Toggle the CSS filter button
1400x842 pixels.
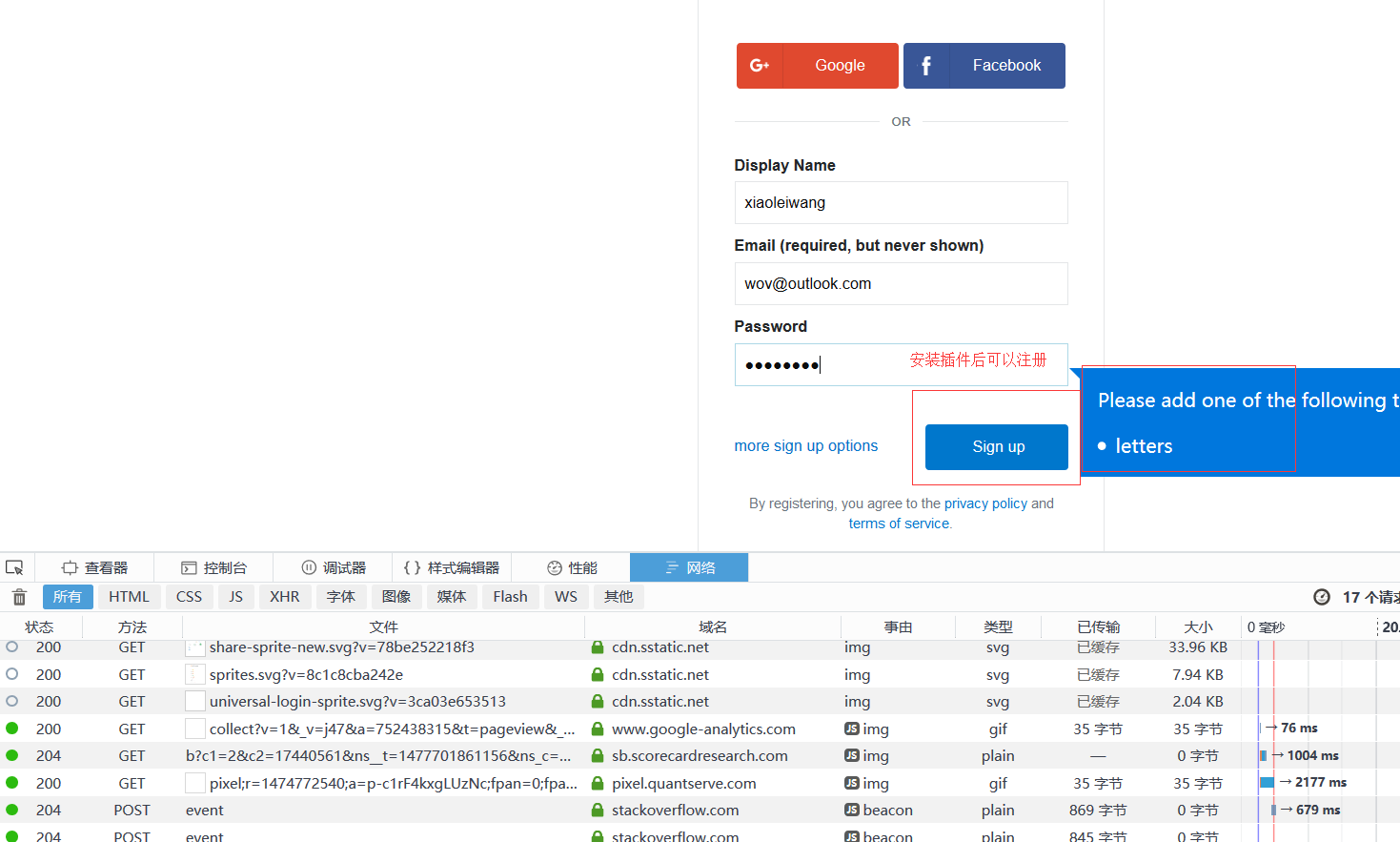[189, 597]
